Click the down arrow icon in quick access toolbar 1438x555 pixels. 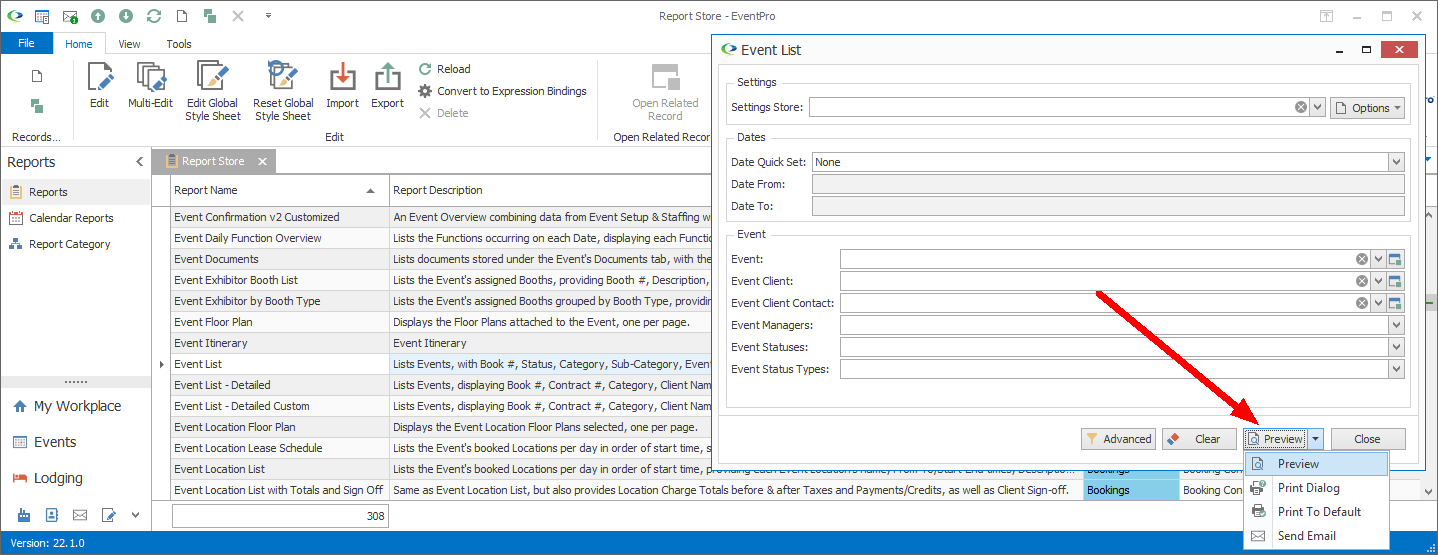click(126, 16)
